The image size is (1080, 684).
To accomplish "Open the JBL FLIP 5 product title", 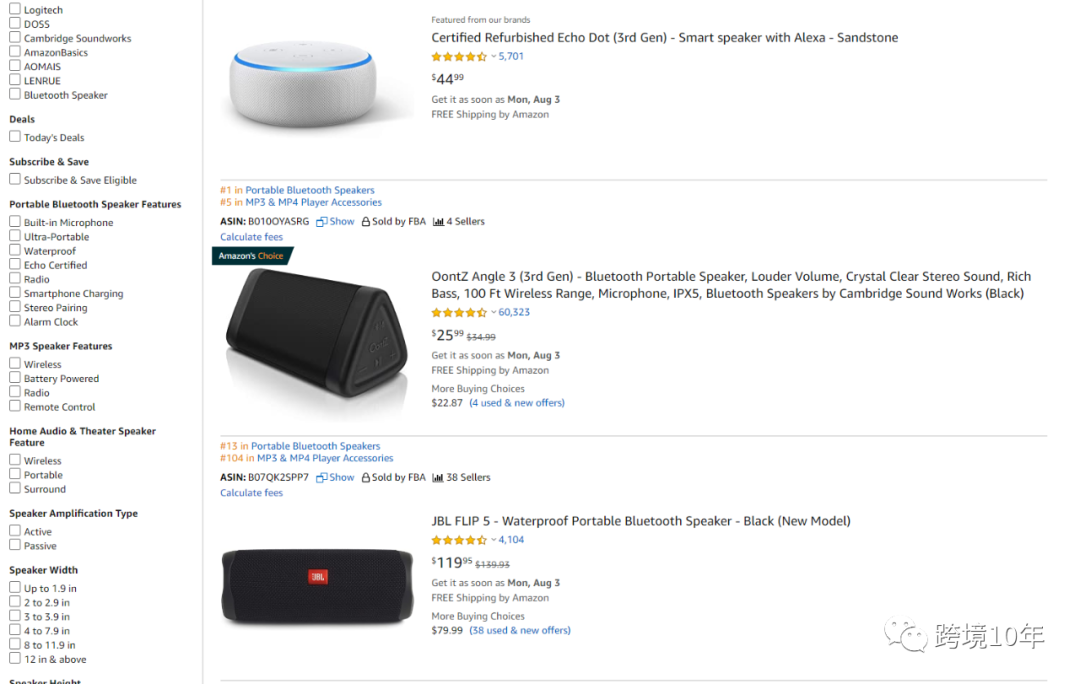I will (641, 521).
